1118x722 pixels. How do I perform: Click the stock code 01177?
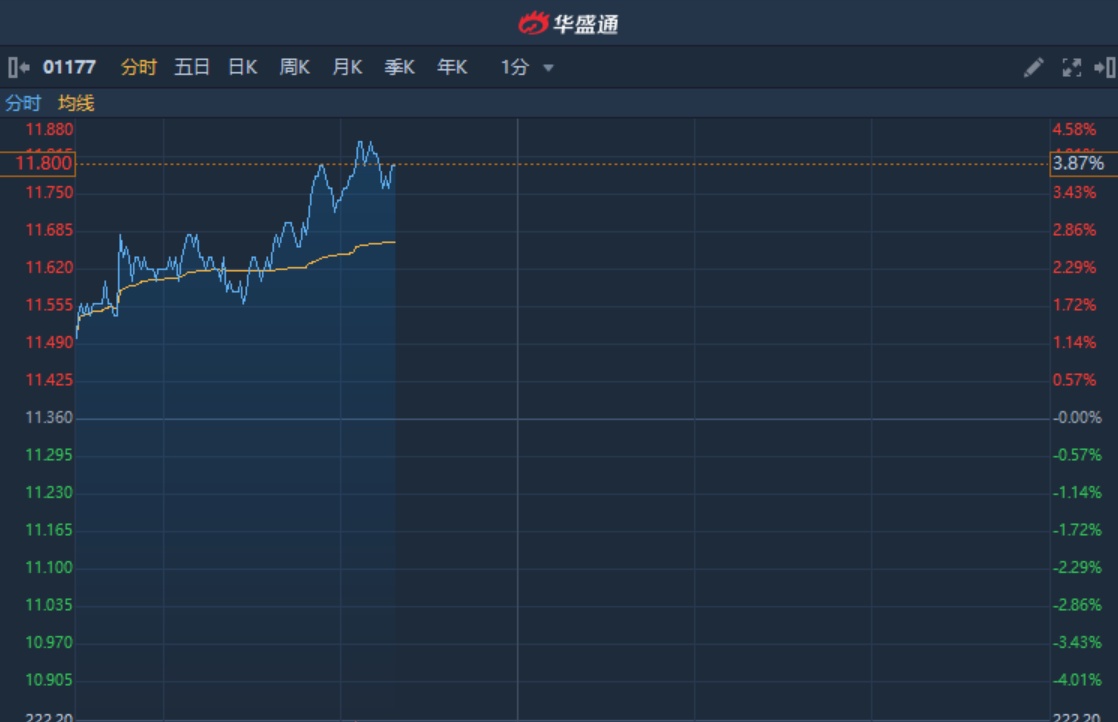69,67
